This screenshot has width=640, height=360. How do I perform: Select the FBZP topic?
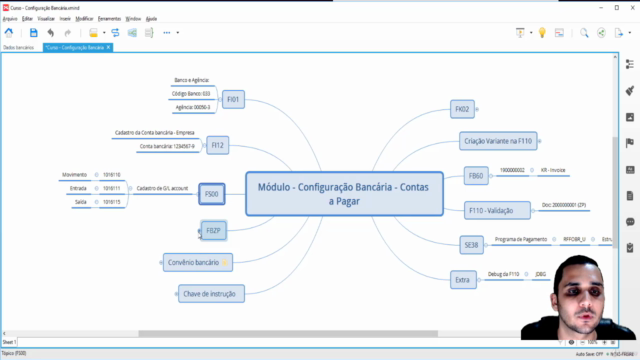coord(213,231)
